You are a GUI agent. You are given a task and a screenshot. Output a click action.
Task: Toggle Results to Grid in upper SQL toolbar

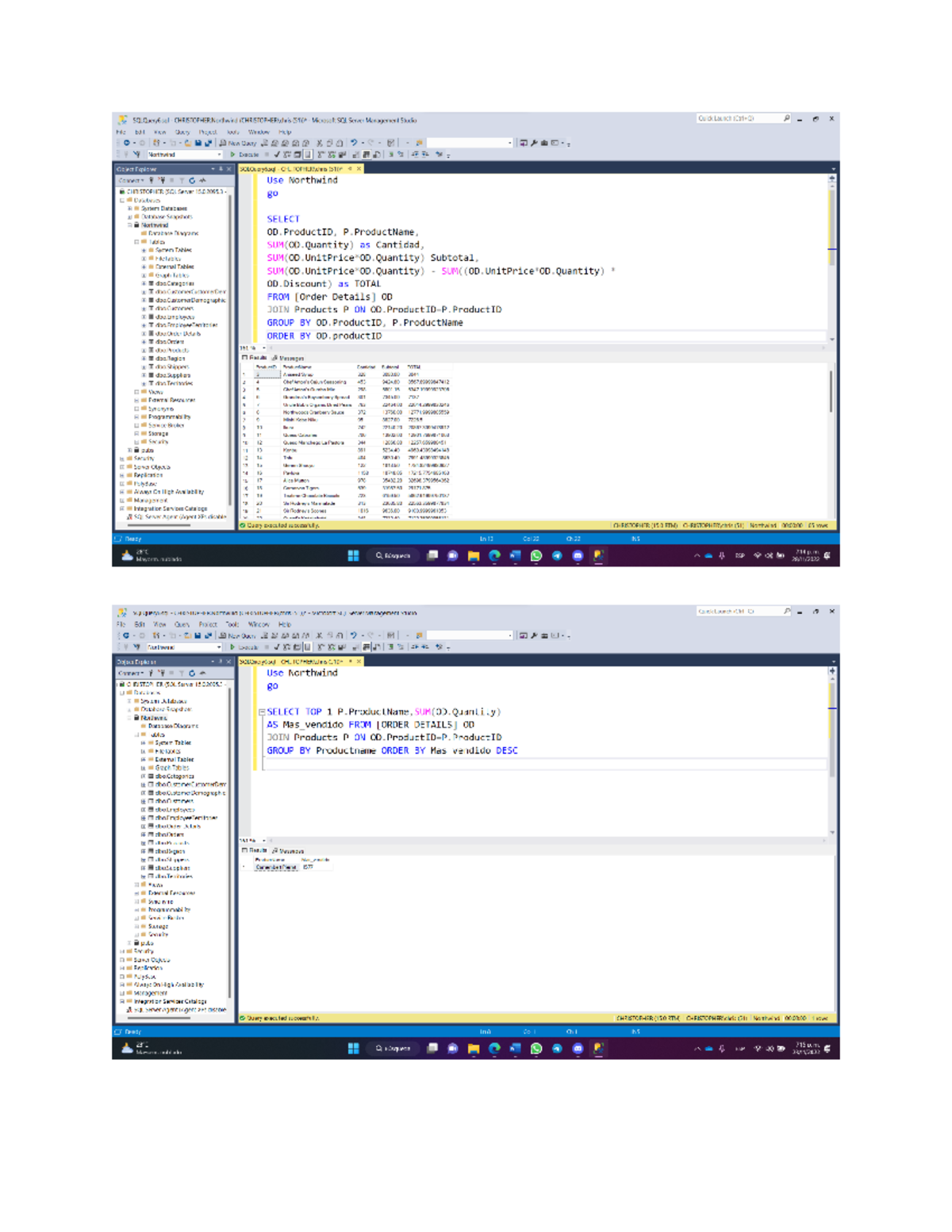(367, 155)
